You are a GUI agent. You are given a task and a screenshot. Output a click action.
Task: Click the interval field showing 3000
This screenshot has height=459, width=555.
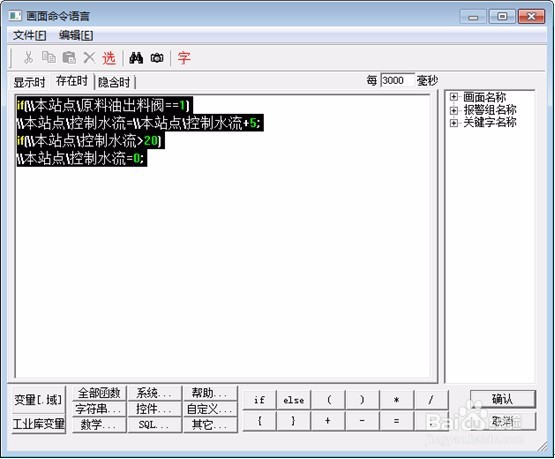pos(397,80)
